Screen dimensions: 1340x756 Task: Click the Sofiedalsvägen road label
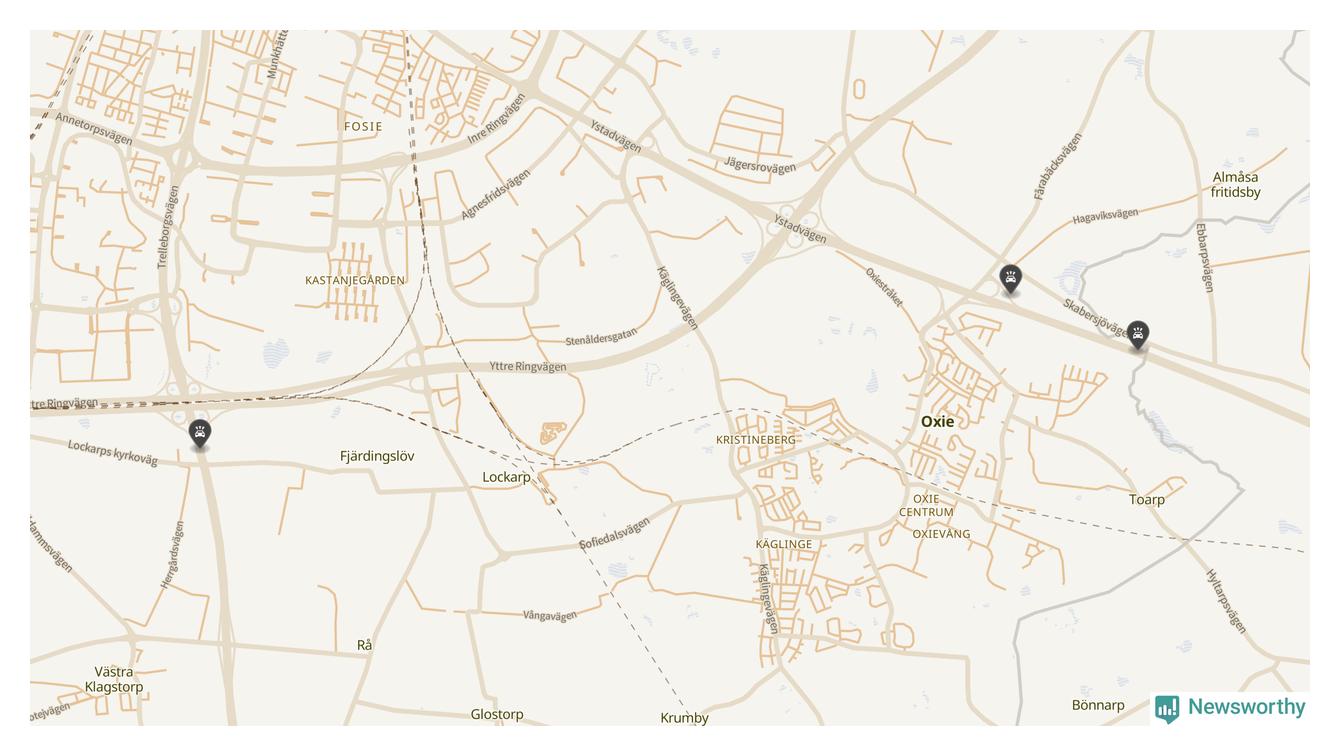[615, 533]
